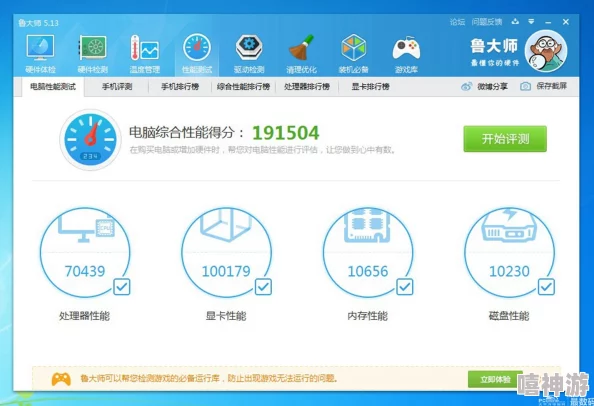Open 游戏库 game controller icon
Image resolution: width=594 pixels, height=406 pixels.
pos(406,48)
